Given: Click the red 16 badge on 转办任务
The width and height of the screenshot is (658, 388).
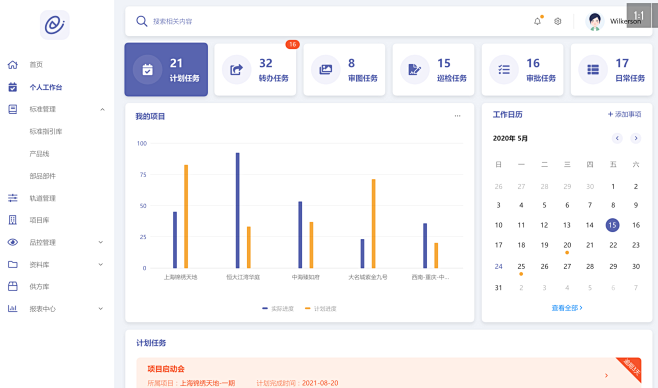Looking at the screenshot, I should tap(292, 44).
